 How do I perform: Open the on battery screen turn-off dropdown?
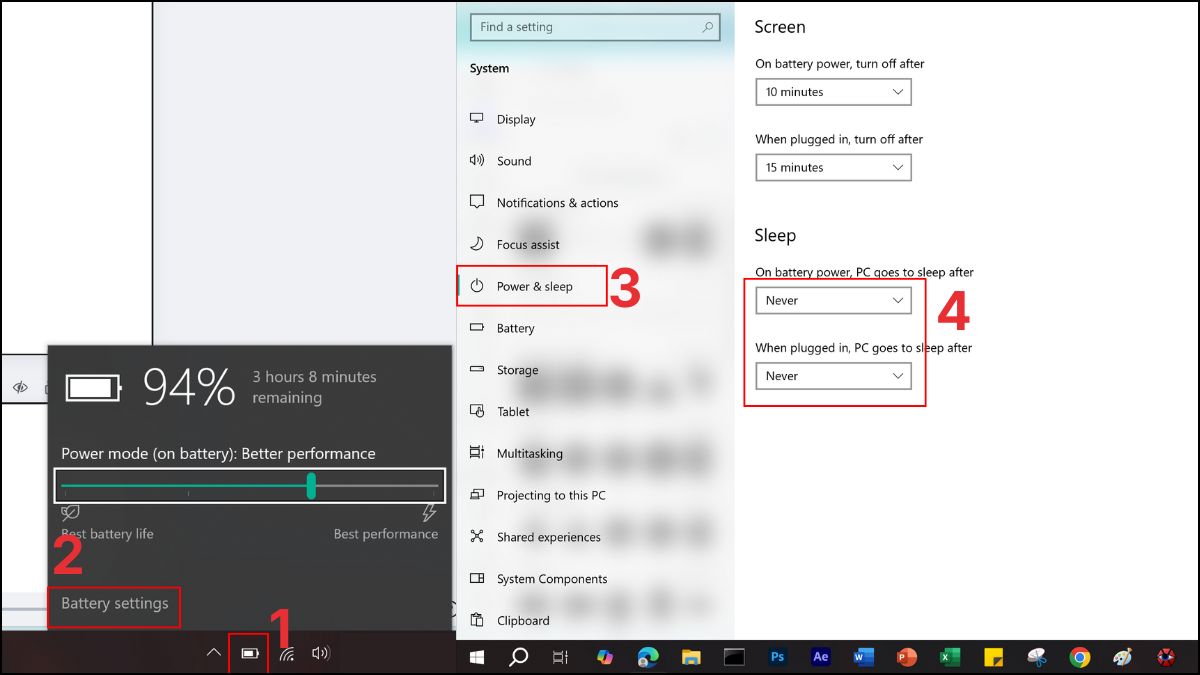click(x=834, y=92)
